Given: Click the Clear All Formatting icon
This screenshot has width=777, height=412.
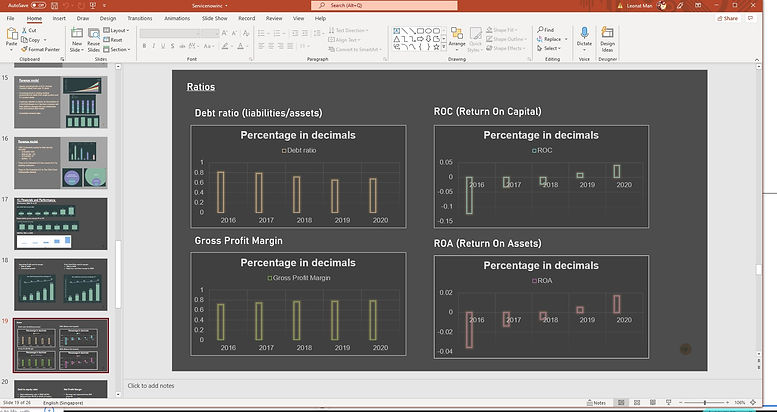Looking at the screenshot, I should point(245,33).
